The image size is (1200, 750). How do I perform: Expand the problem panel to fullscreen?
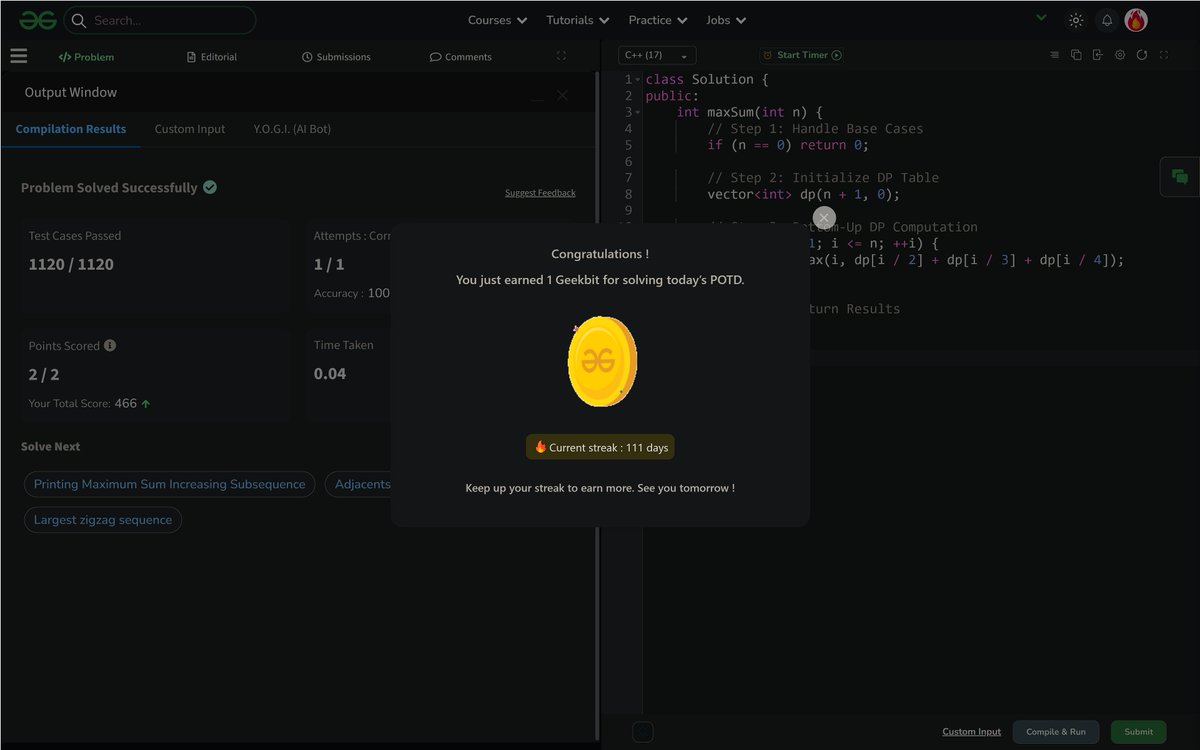click(561, 56)
